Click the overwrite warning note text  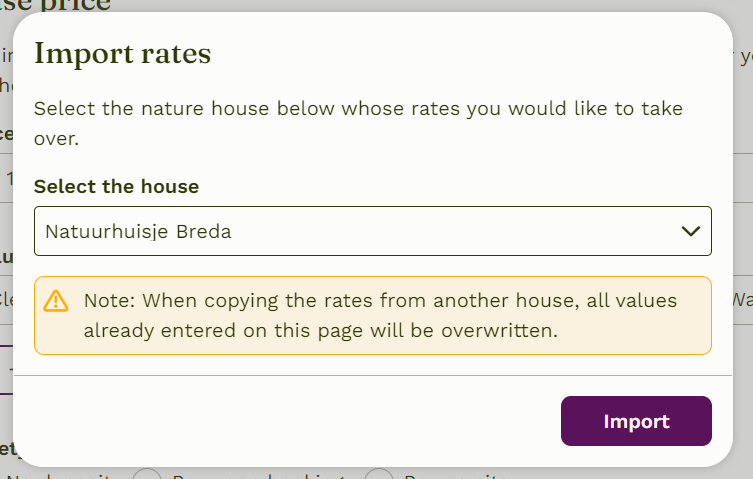click(380, 316)
